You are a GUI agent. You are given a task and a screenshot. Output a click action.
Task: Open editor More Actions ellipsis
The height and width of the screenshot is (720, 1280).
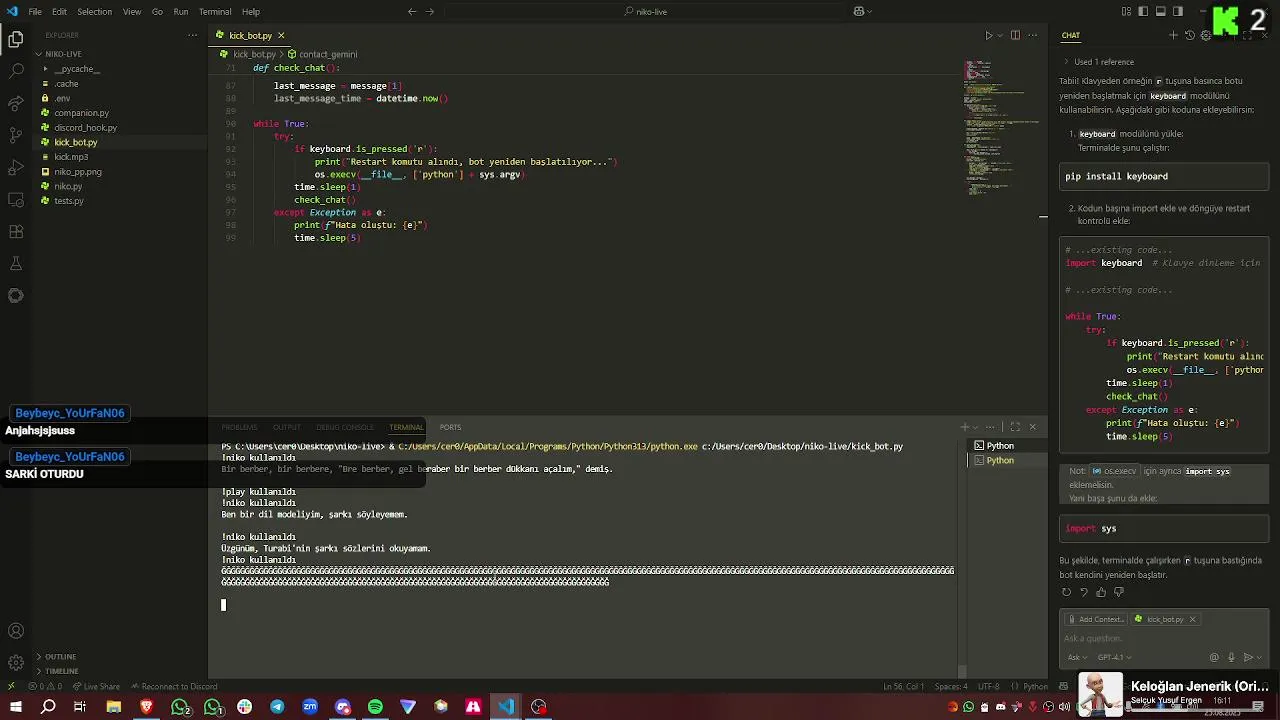pyautogui.click(x=1033, y=35)
